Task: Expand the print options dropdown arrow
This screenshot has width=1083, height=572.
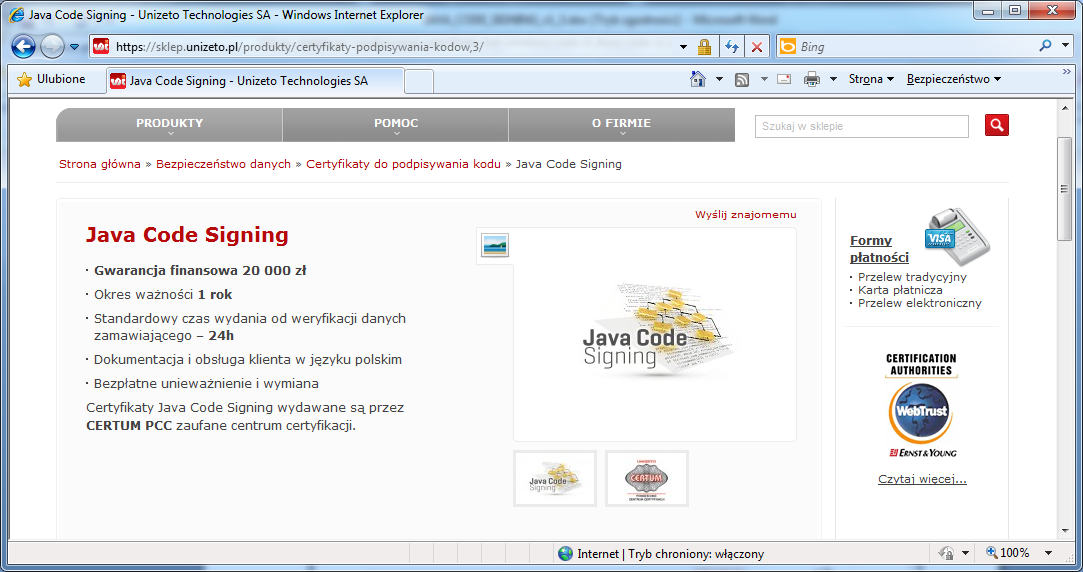Action: (833, 79)
